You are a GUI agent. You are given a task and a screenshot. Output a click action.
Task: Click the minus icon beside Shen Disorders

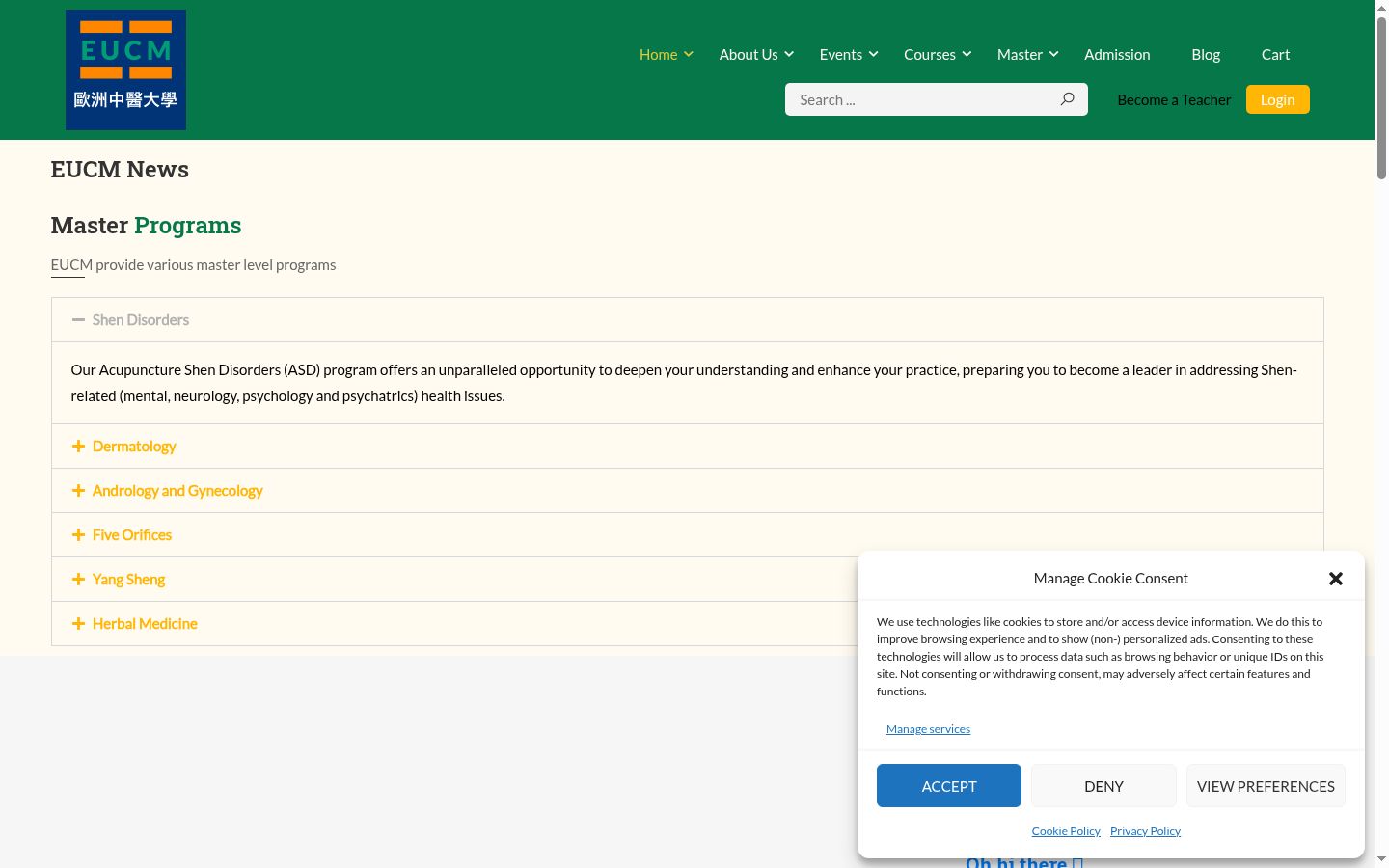pos(78,320)
